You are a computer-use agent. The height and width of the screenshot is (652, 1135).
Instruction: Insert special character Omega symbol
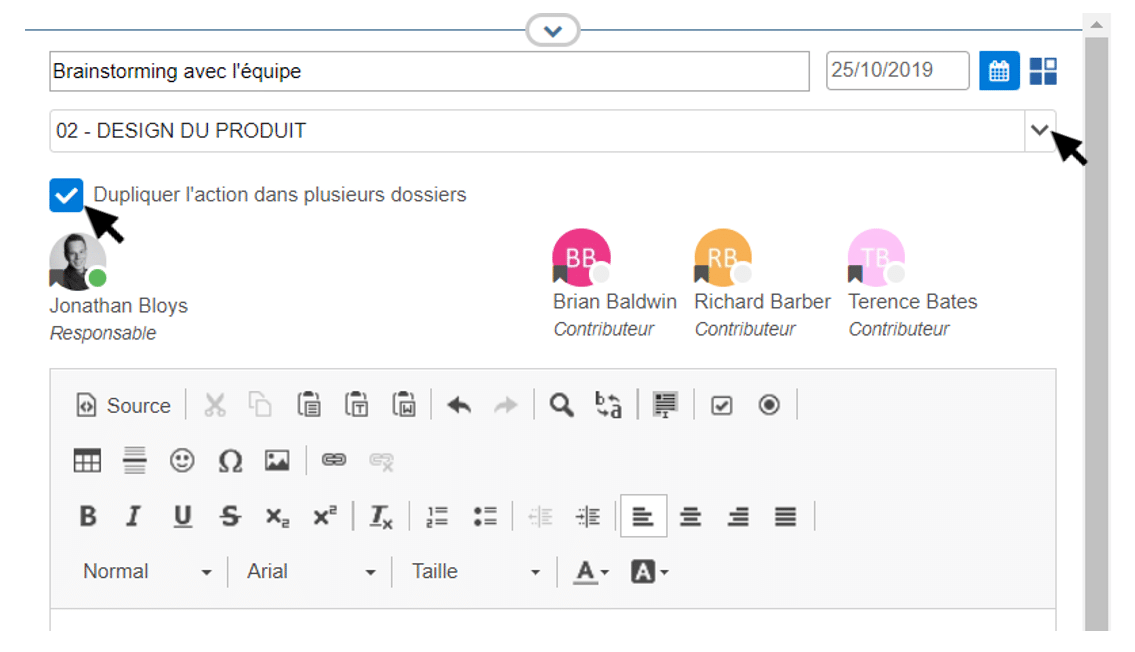(230, 460)
